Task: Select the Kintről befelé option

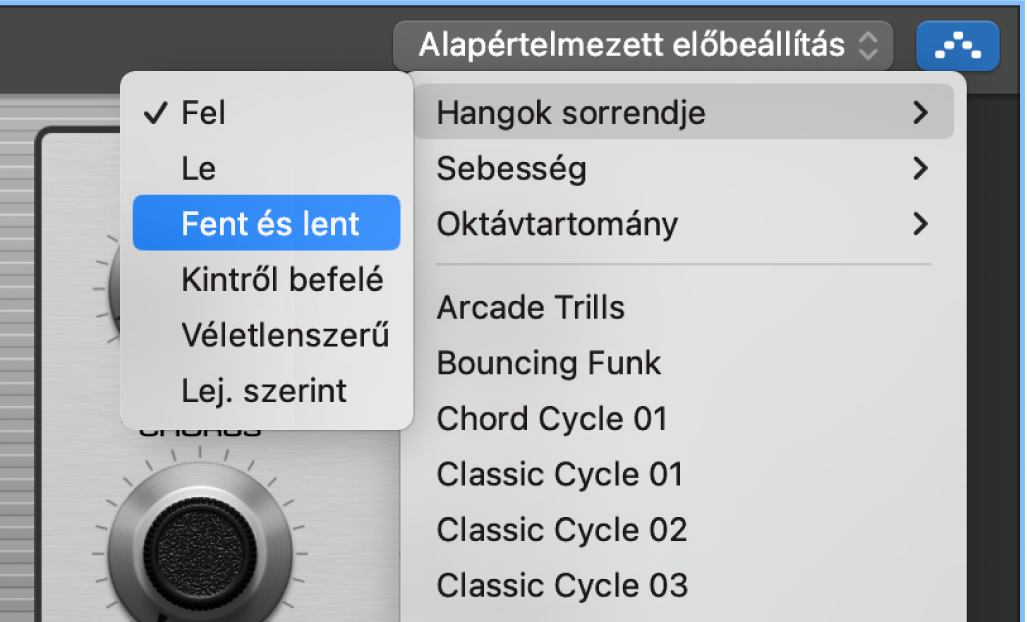Action: [x=281, y=279]
